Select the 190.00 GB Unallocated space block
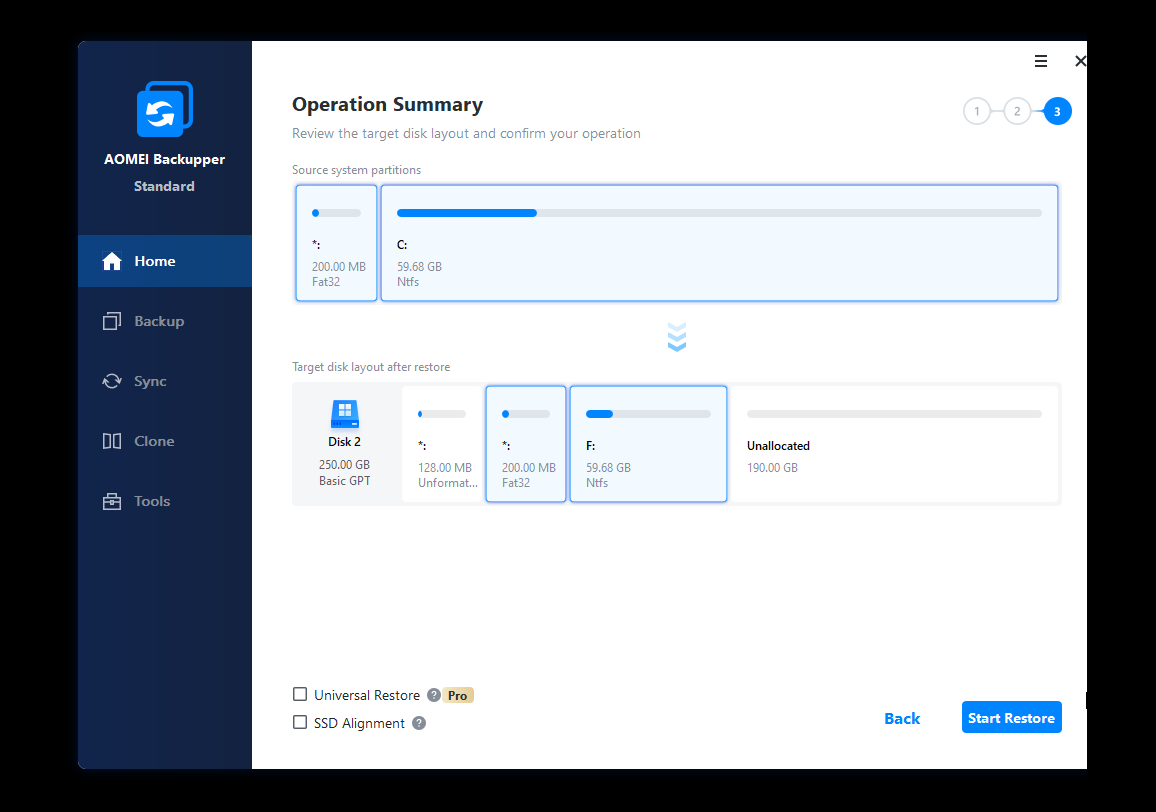1156x812 pixels. point(893,444)
